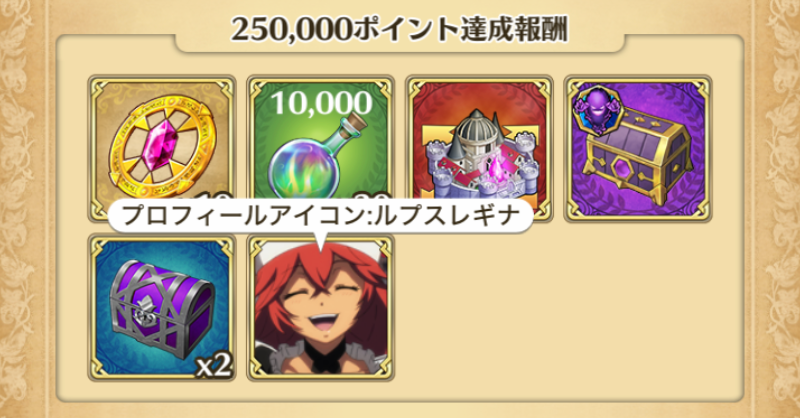
Task: Tap the 250,000ポイント達成報酬 header title
Action: click(x=399, y=30)
